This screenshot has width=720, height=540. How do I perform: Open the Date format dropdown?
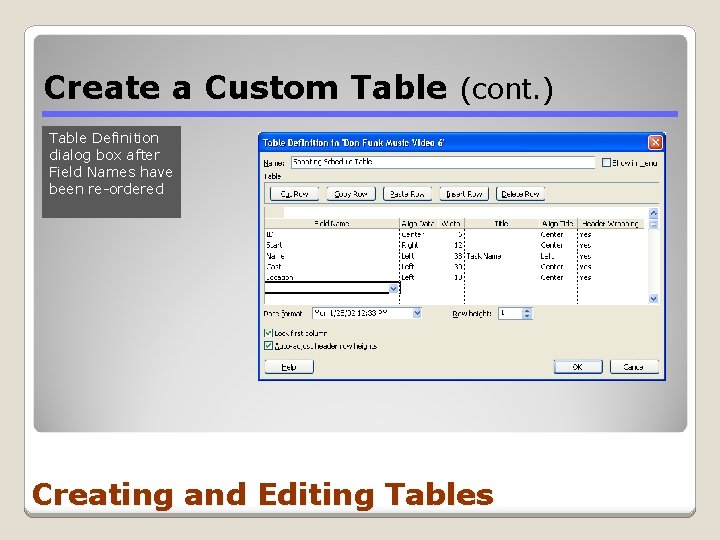coord(417,313)
